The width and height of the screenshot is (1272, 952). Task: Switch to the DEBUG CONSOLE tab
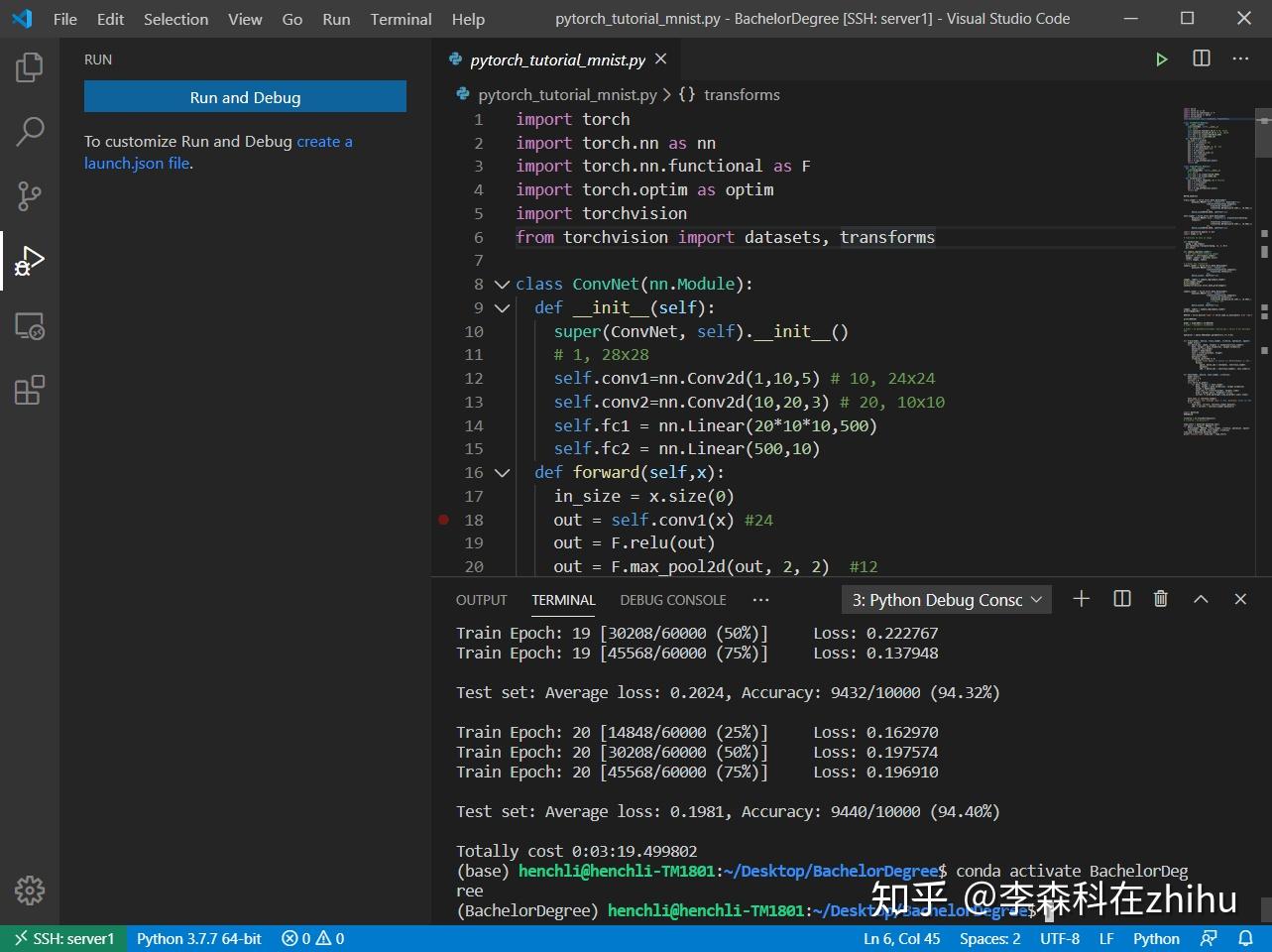(672, 600)
